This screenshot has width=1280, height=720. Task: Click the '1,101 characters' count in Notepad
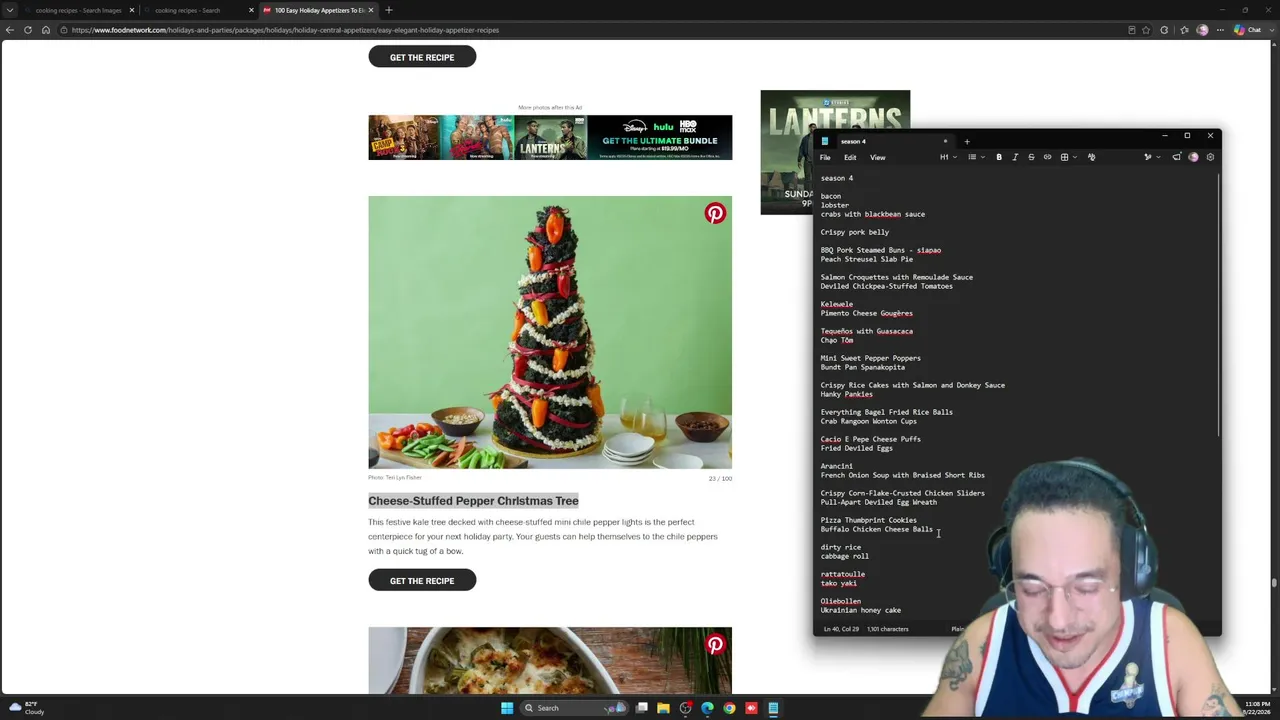[x=888, y=629]
